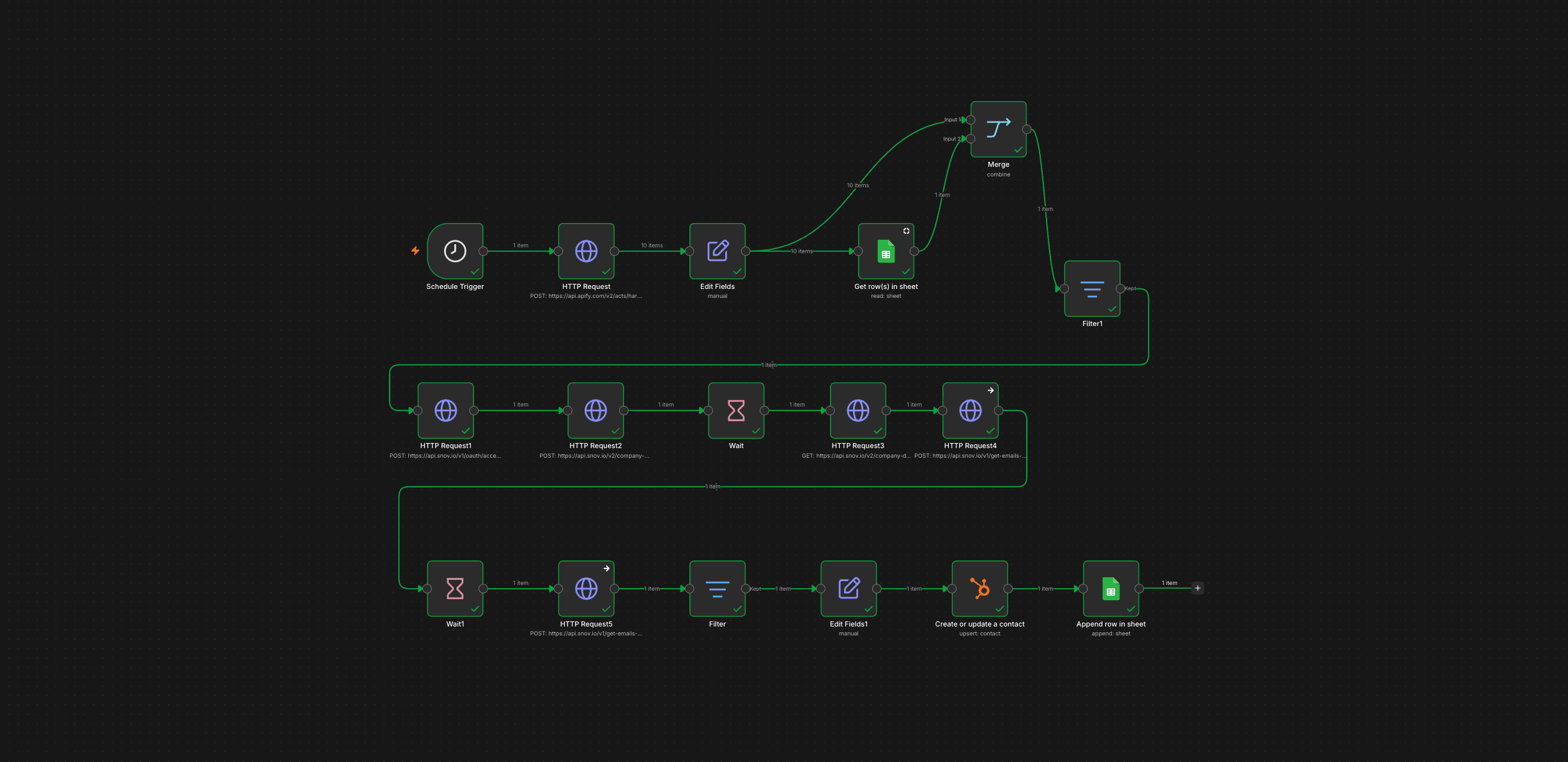This screenshot has height=762, width=1568.
Task: Select the Schedule Trigger clock node
Action: click(455, 251)
